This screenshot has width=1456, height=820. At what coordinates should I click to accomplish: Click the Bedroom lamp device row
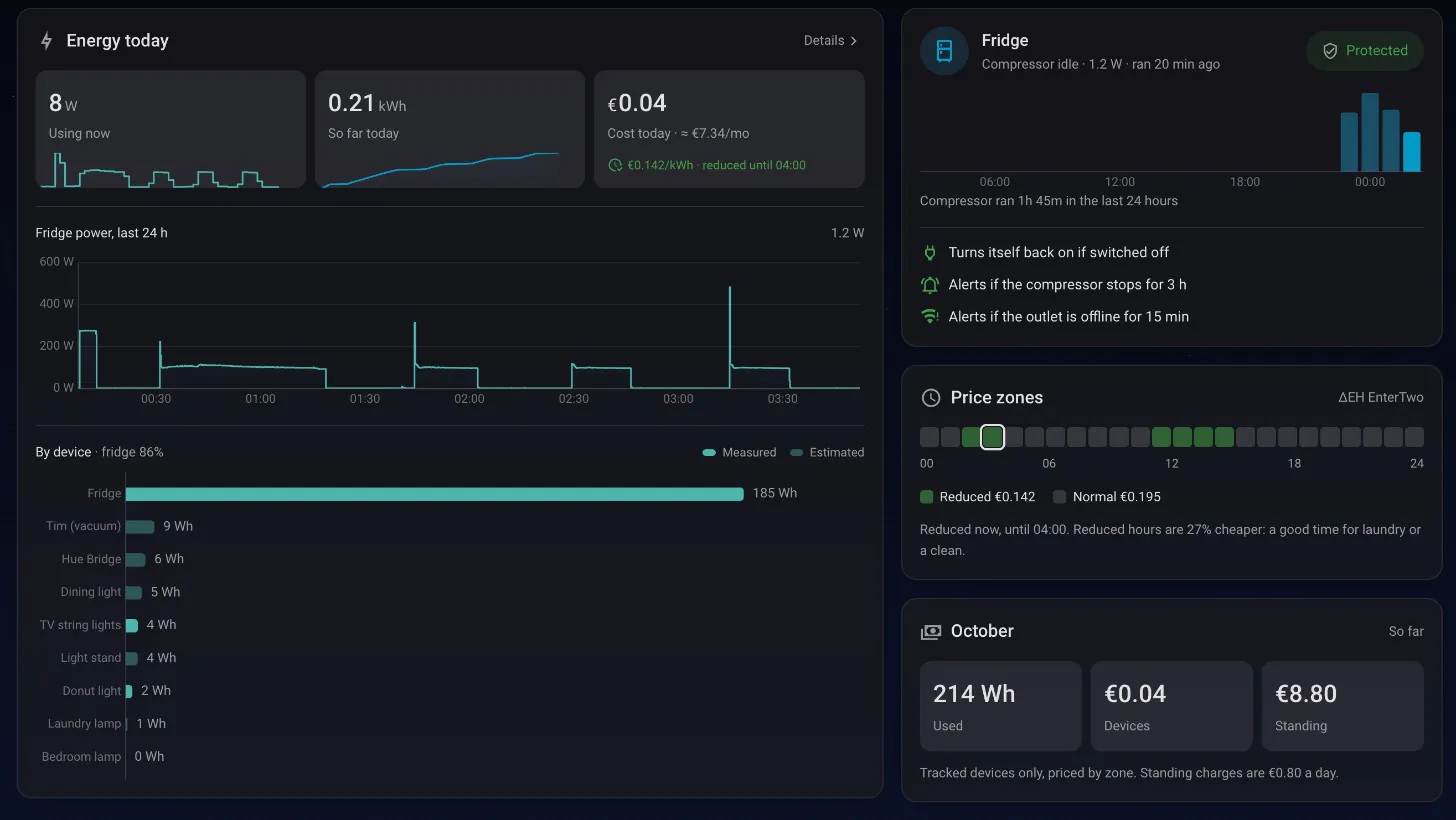coord(448,758)
